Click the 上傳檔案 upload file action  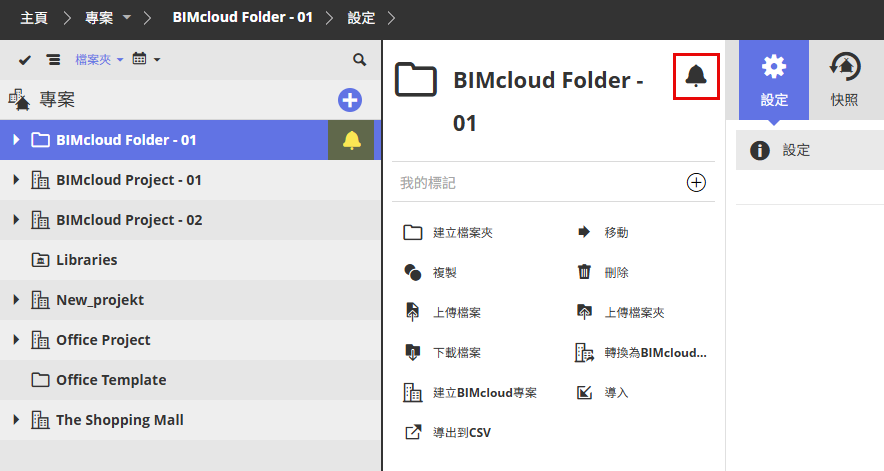coord(443,312)
